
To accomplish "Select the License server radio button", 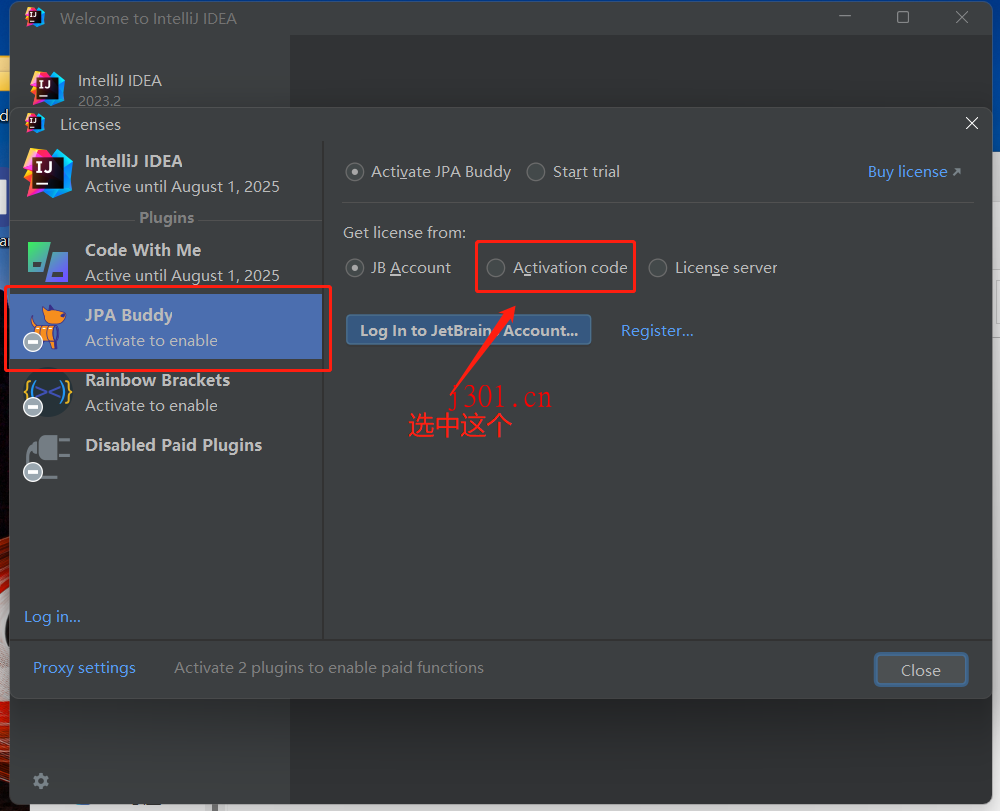I will 713,268.
